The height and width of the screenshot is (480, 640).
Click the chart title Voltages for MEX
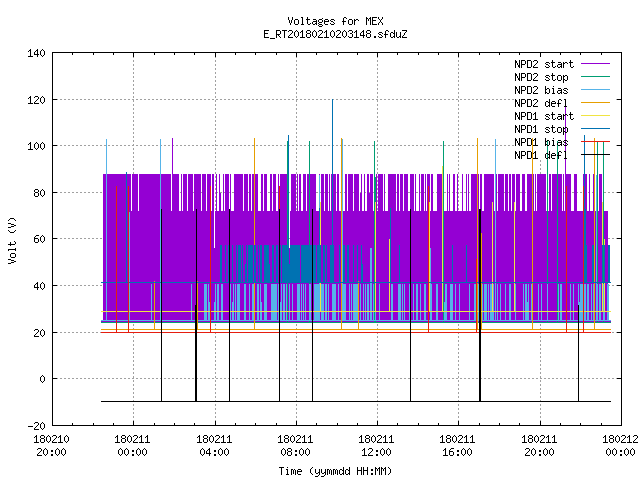tap(335, 21)
